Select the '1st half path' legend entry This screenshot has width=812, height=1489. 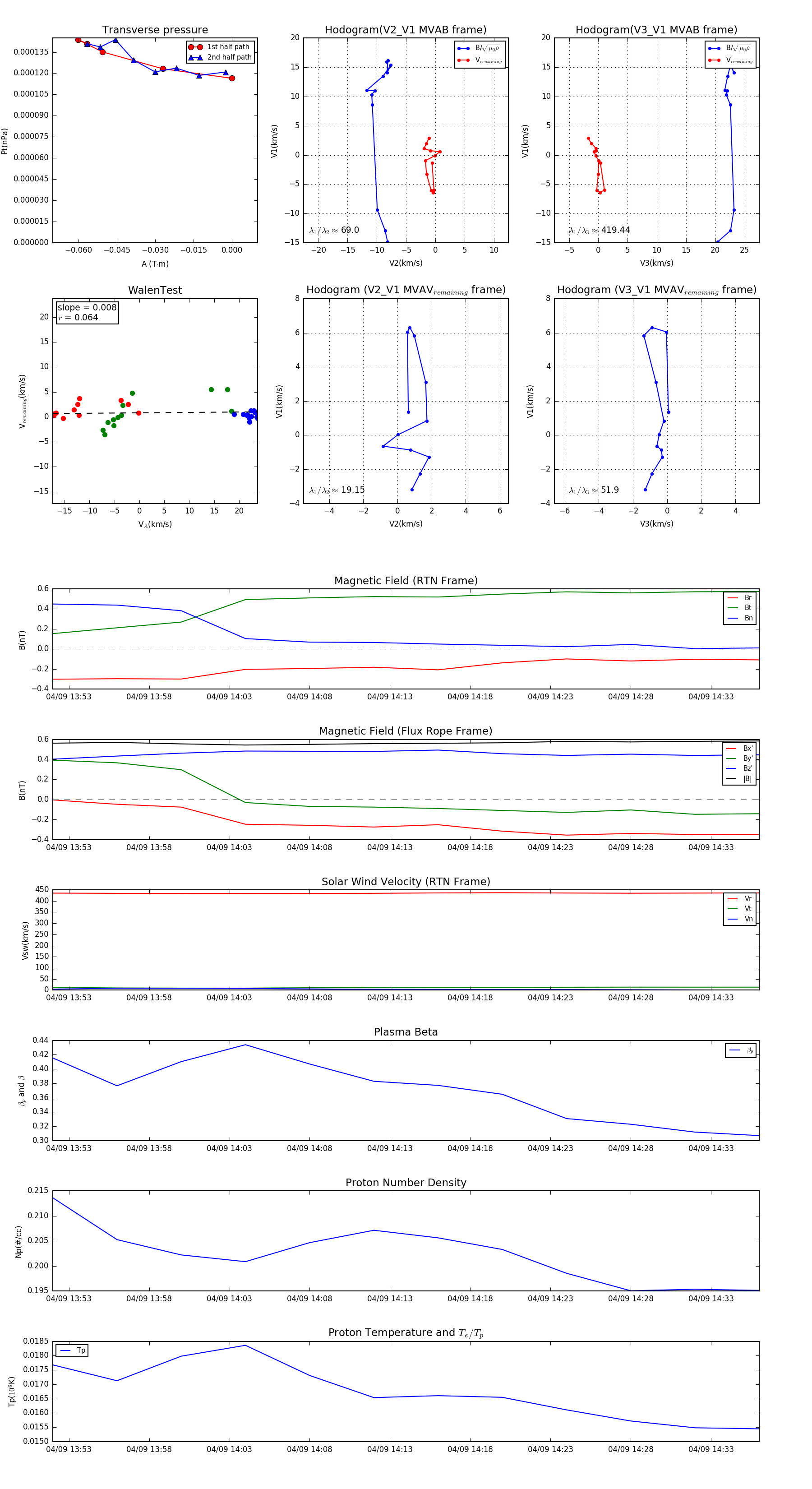tap(220, 47)
